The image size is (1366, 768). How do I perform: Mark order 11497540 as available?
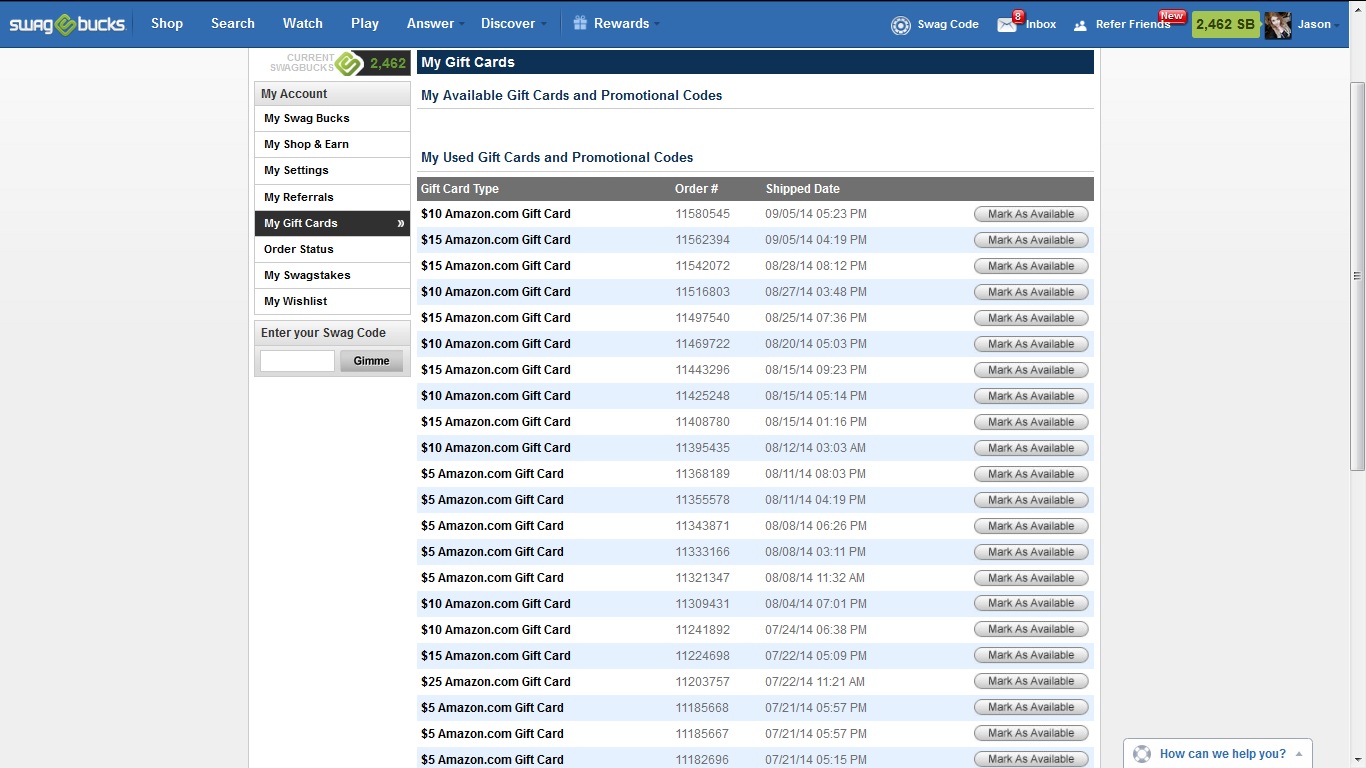(1031, 318)
